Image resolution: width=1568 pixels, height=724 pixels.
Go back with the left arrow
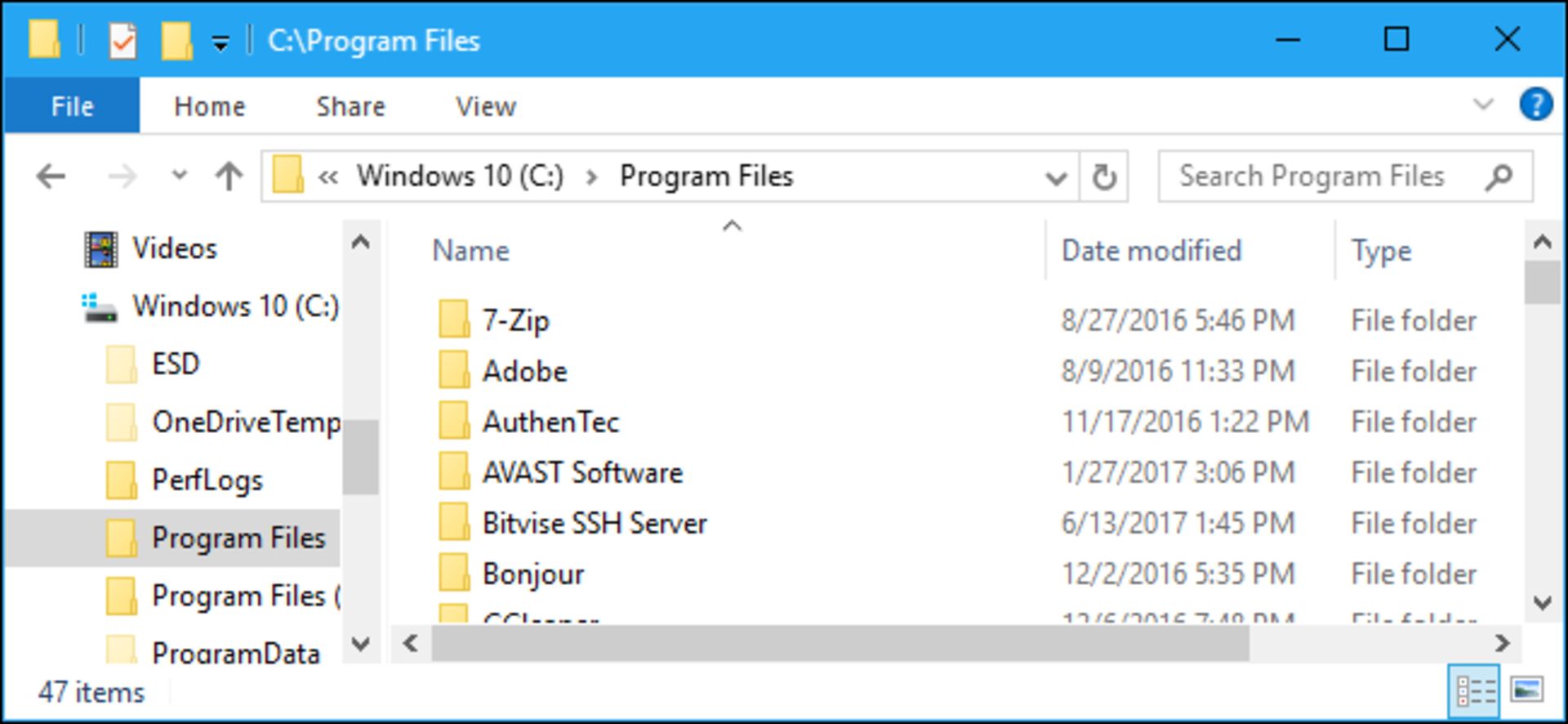[51, 176]
